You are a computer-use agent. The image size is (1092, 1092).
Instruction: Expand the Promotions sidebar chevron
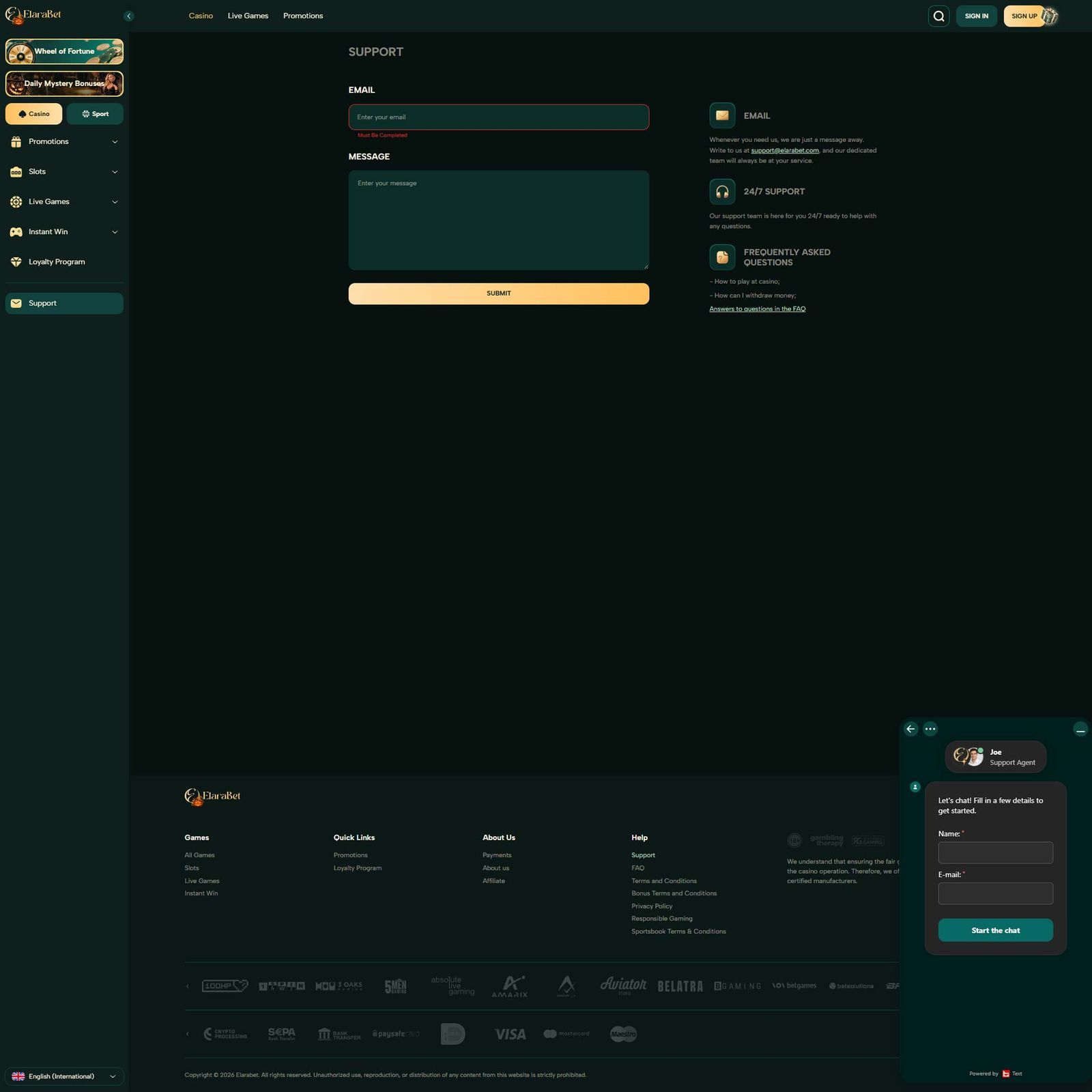click(x=115, y=142)
